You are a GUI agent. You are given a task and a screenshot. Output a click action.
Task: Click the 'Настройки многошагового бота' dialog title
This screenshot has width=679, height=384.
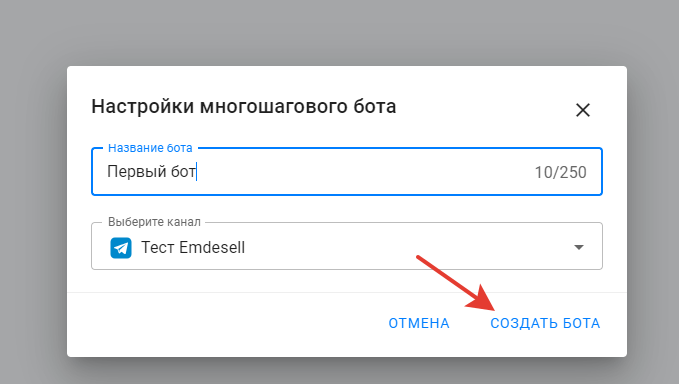pos(243,106)
